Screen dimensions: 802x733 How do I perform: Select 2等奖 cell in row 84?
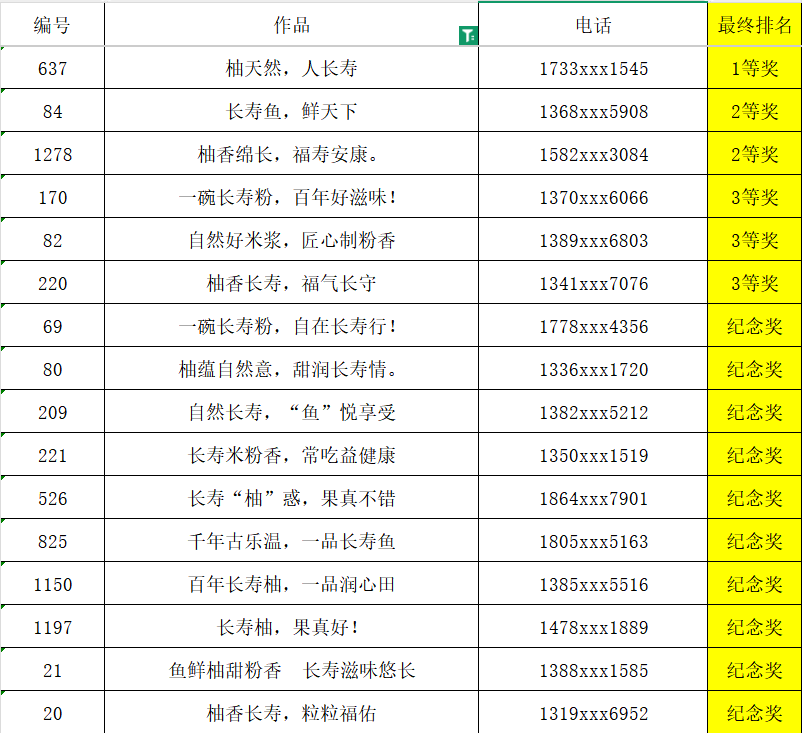point(754,111)
